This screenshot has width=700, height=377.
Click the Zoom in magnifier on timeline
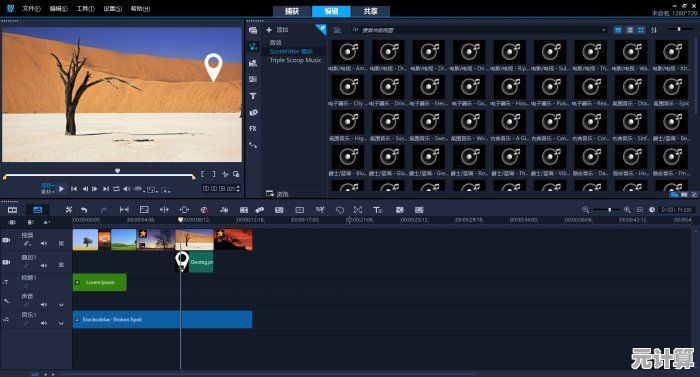click(x=627, y=209)
